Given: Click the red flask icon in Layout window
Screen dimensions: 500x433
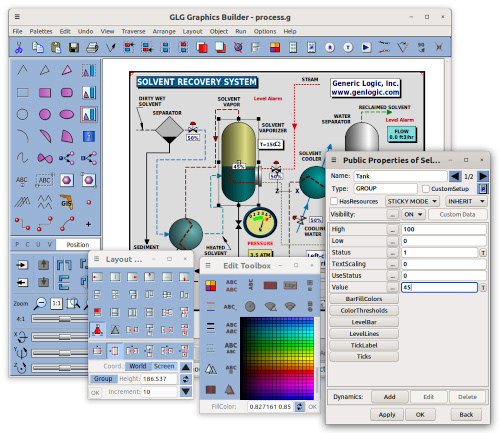Looking at the screenshot, I should (x=97, y=330).
